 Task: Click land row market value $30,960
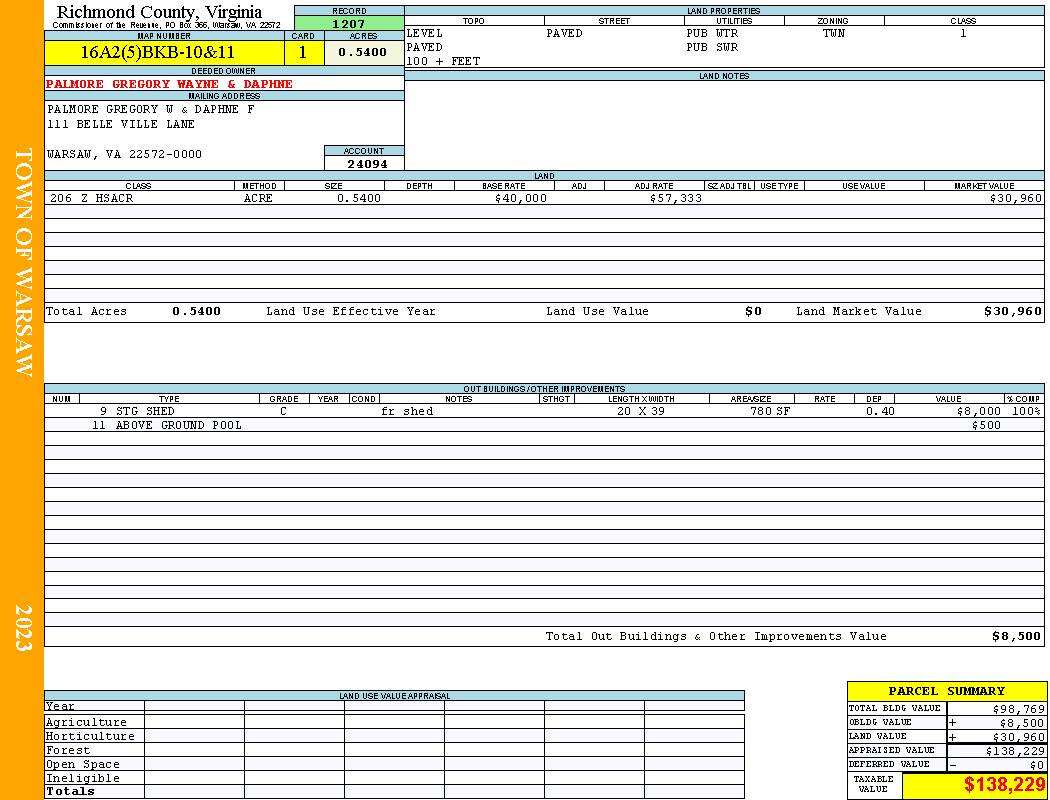1016,198
